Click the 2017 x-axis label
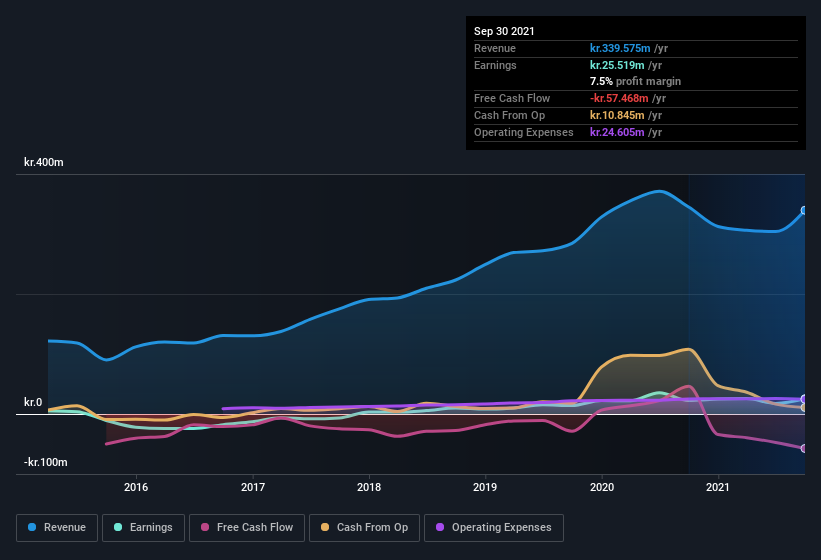This screenshot has height=560, width=821. [252, 487]
